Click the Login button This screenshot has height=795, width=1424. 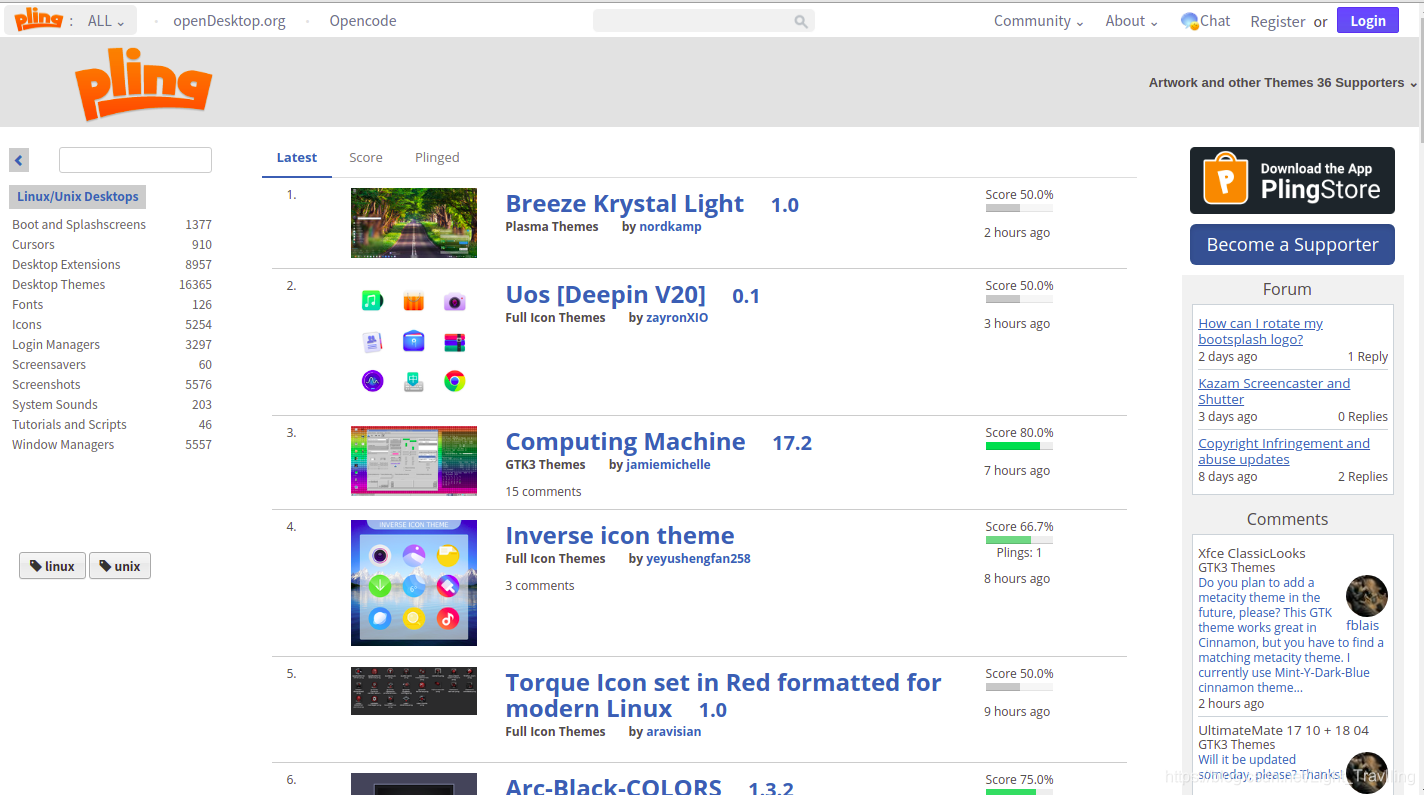1368,21
